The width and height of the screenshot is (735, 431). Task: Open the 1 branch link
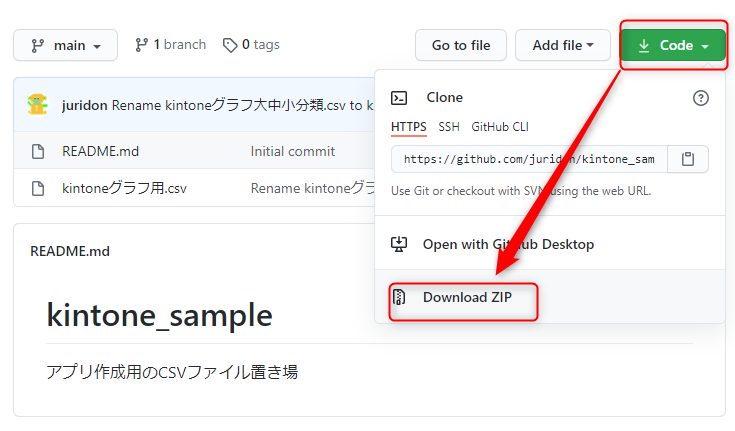coord(171,45)
